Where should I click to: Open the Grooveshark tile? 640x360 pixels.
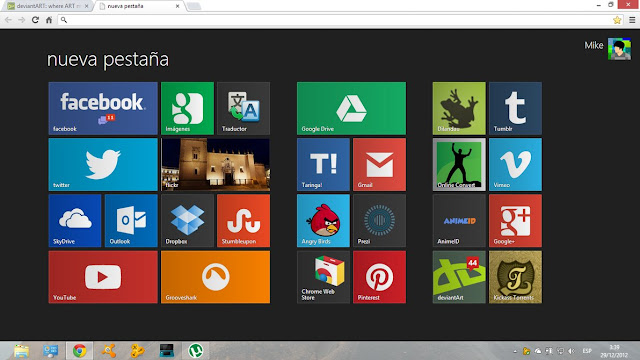tap(216, 277)
